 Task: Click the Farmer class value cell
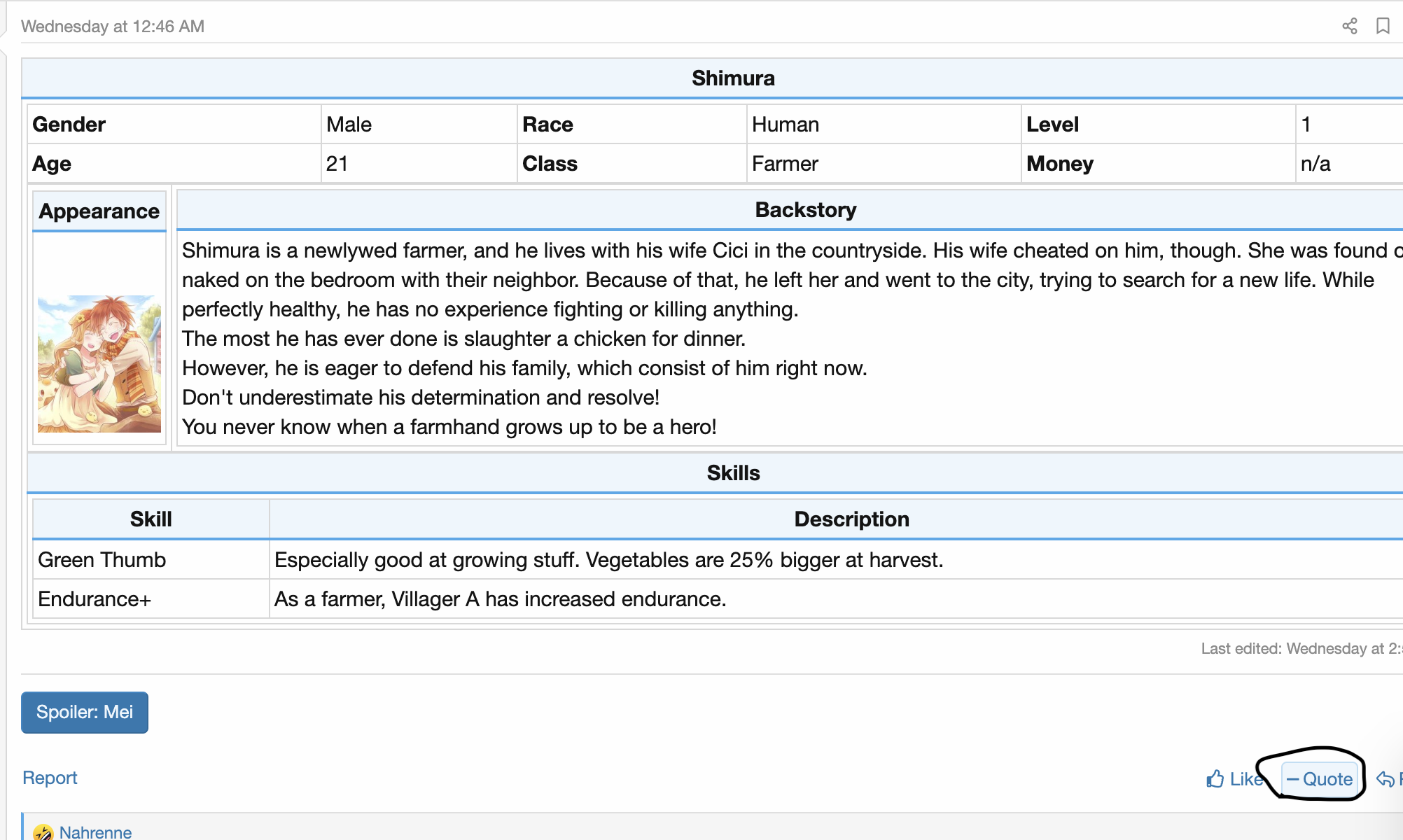click(x=785, y=164)
